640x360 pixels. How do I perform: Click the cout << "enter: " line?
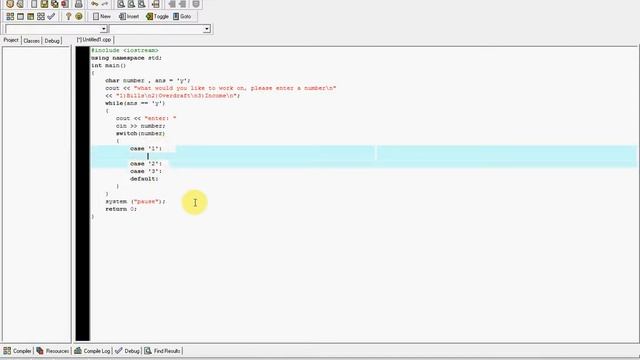coord(146,118)
